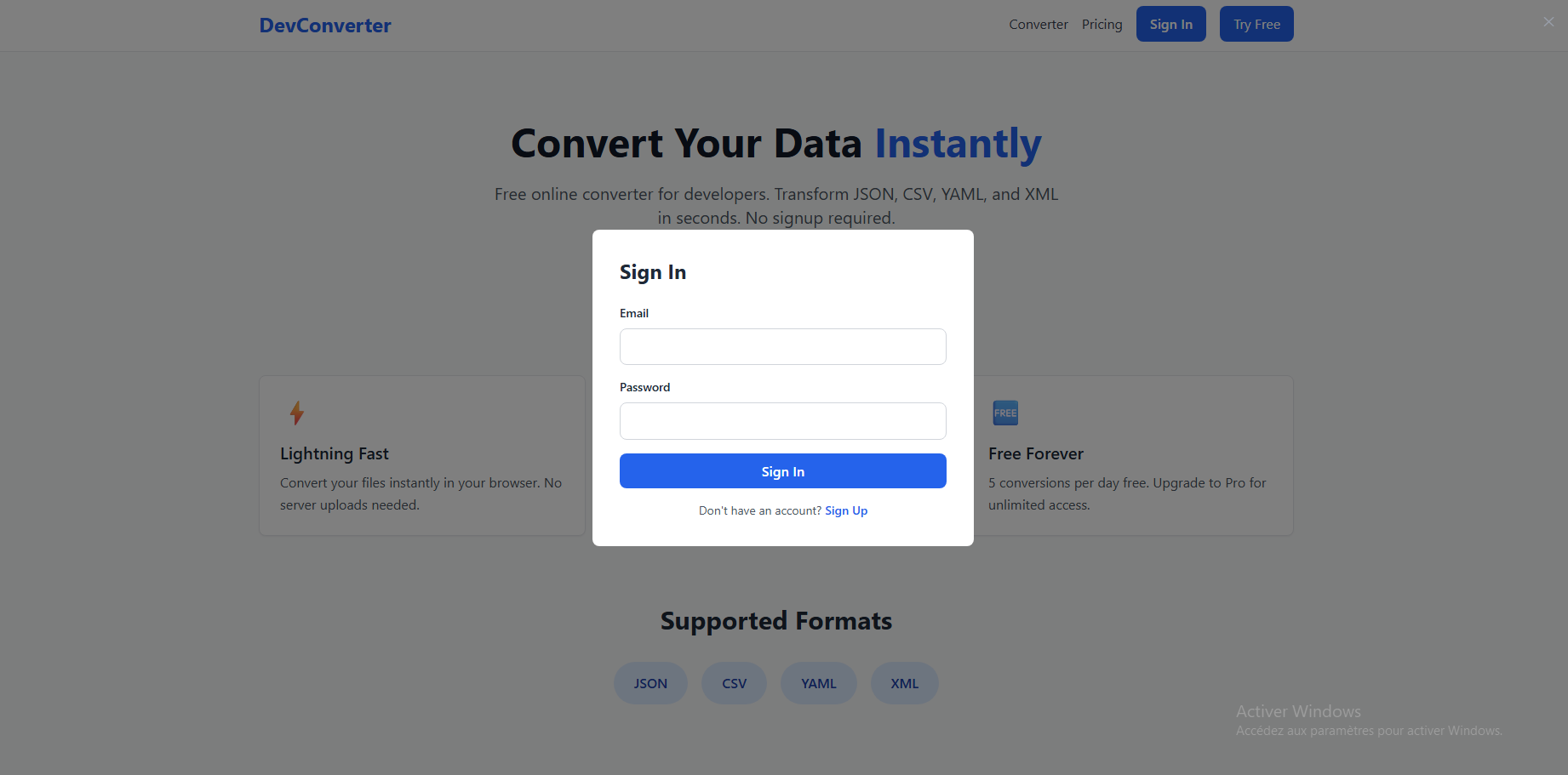Submit the Sign In form
This screenshot has width=1568, height=775.
782,470
